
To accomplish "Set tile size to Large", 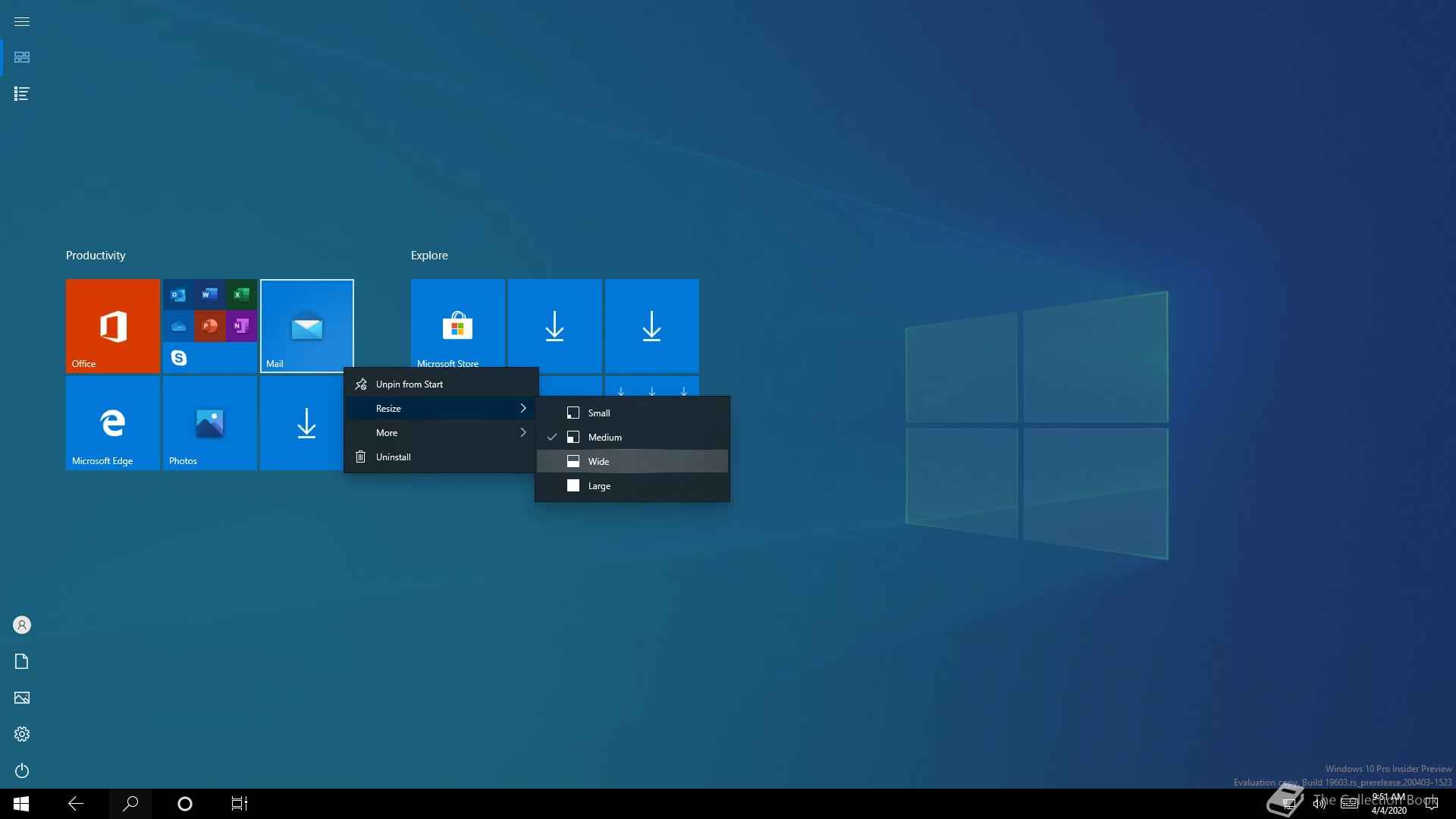I will (632, 486).
